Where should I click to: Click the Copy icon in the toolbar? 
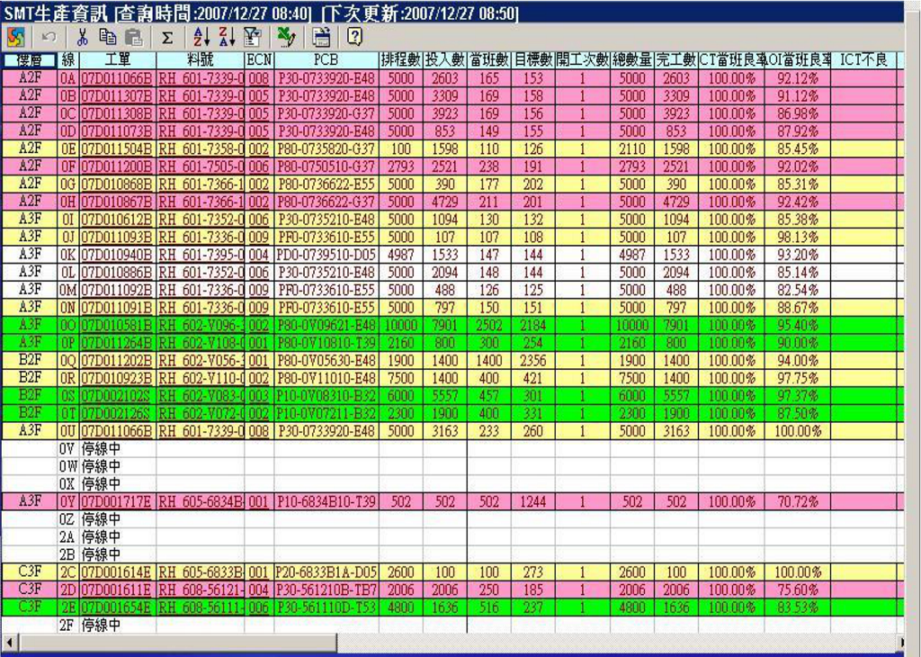coord(108,37)
